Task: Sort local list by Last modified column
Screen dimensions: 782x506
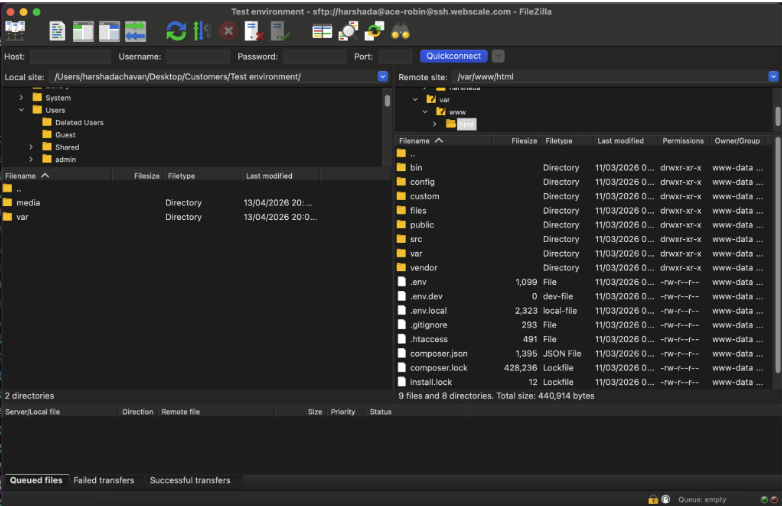Action: click(x=281, y=175)
